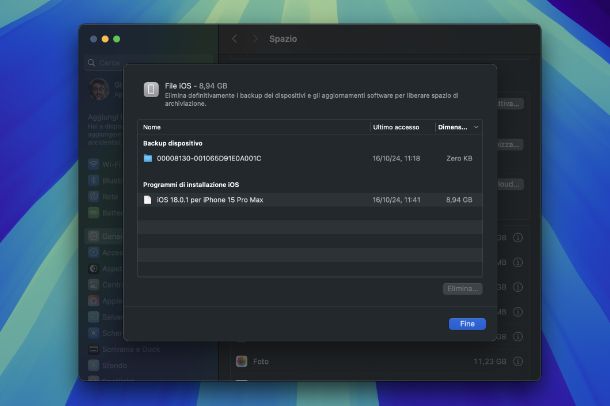Open Apple Intelligence settings in the sidebar
Viewport: 610px width, 406px height.
[104, 301]
